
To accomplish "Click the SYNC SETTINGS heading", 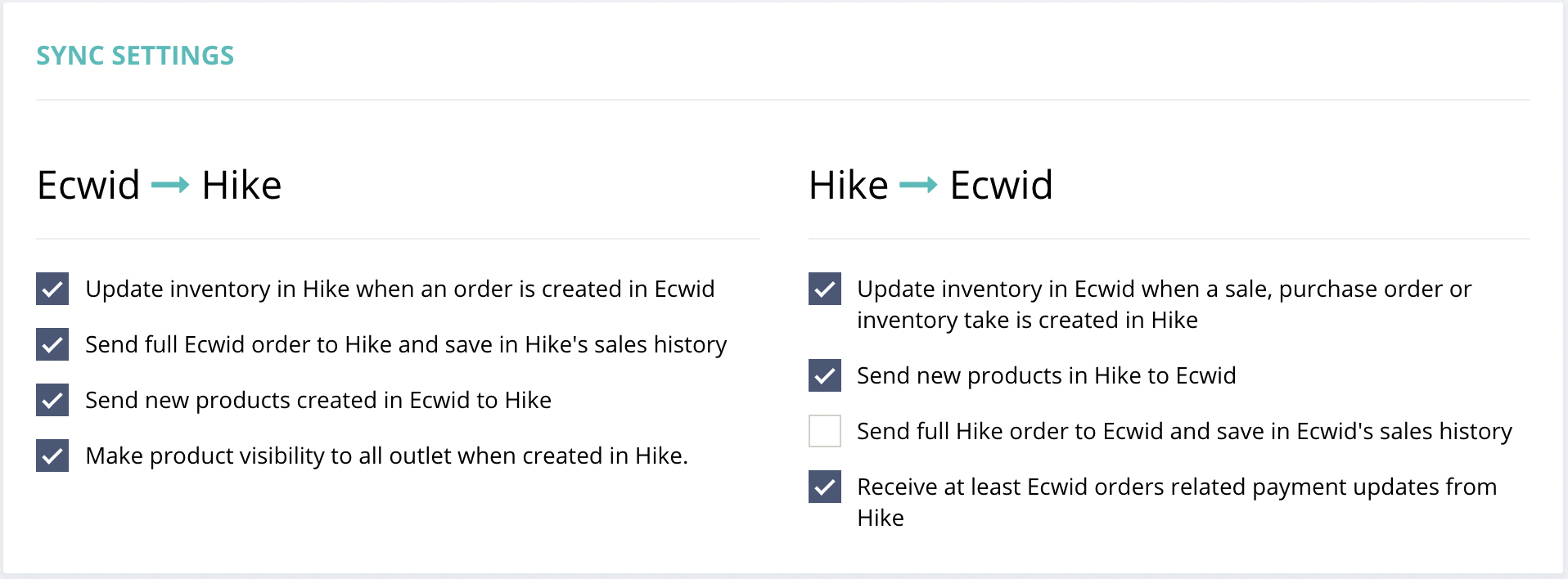I will [135, 56].
